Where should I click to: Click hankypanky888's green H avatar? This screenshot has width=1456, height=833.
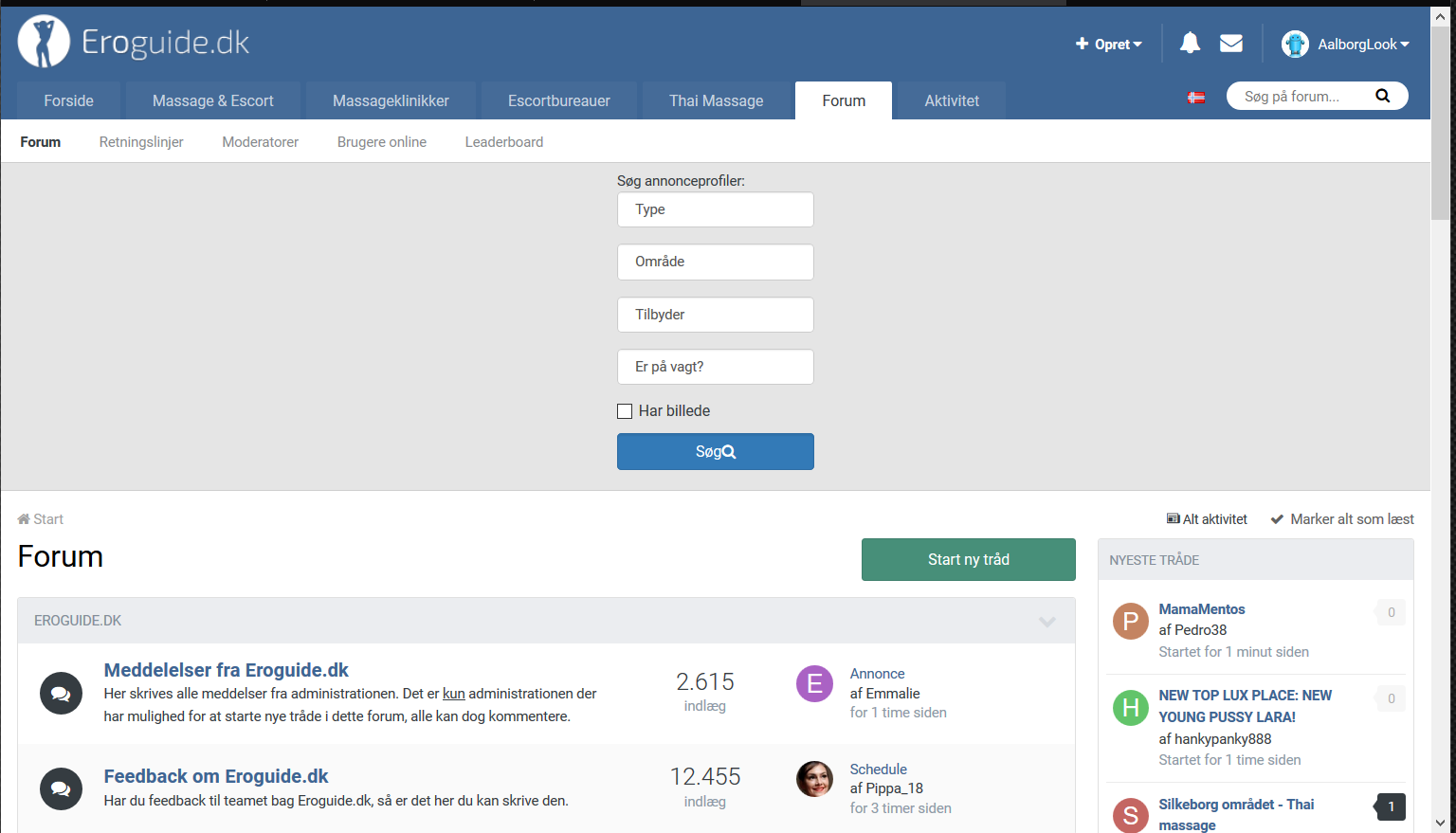(1130, 707)
